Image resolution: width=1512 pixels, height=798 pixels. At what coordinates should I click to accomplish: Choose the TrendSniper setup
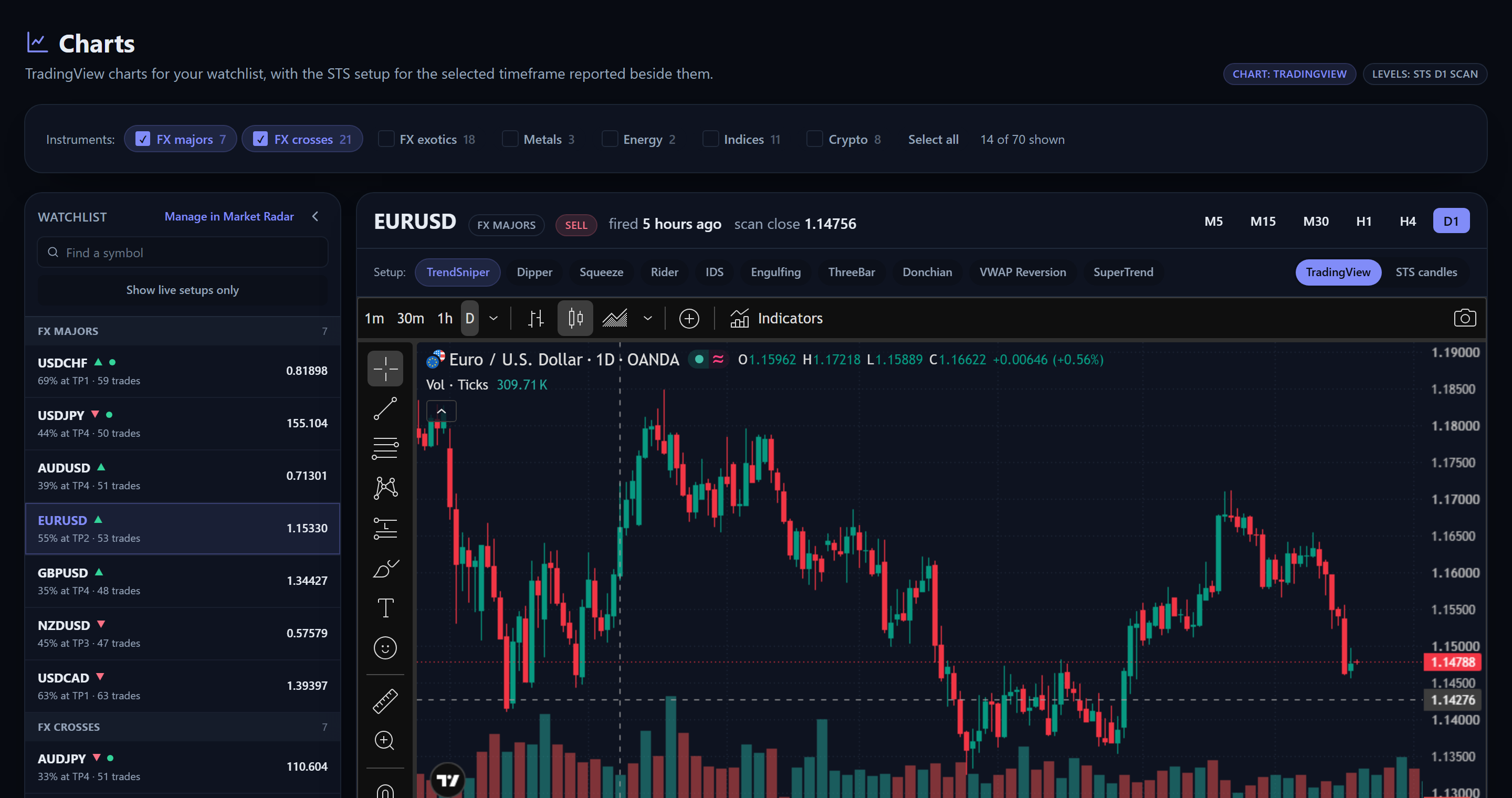[457, 272]
